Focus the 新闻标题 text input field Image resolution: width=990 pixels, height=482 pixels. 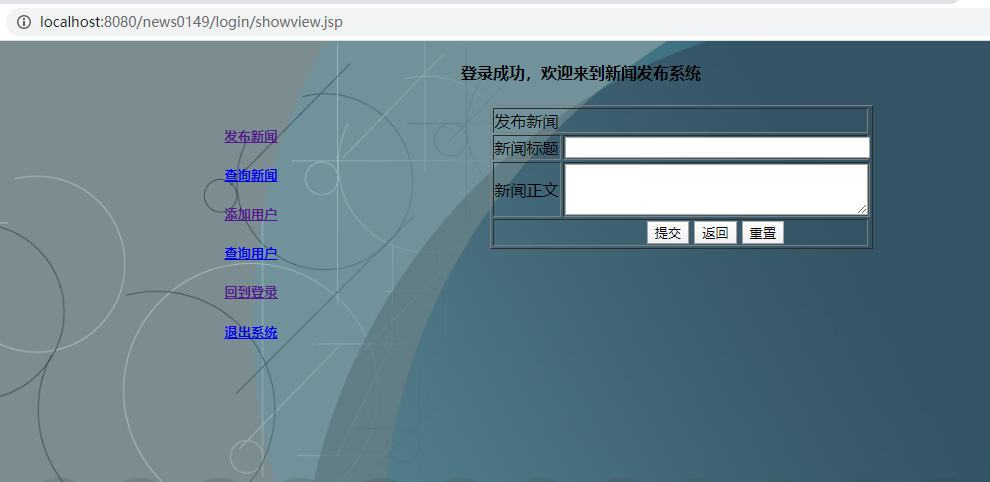[716, 148]
